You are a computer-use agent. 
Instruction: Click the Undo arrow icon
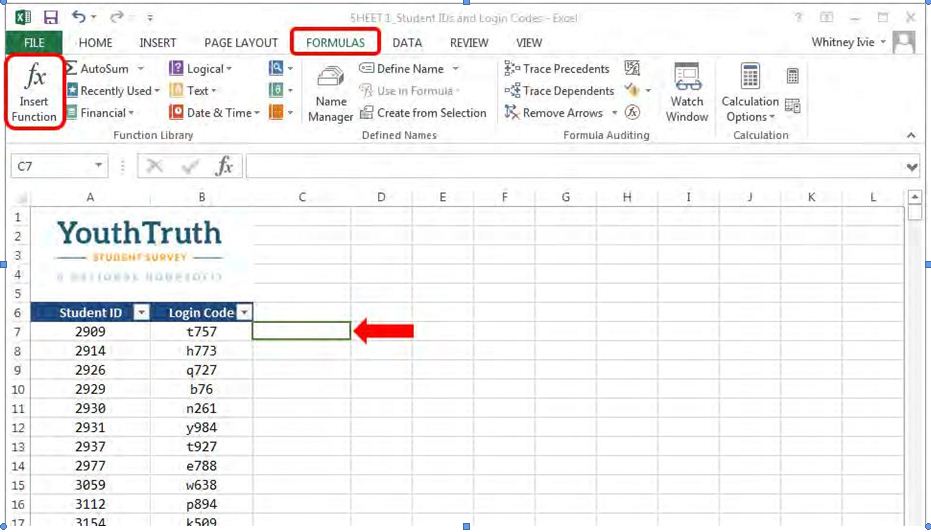point(78,17)
